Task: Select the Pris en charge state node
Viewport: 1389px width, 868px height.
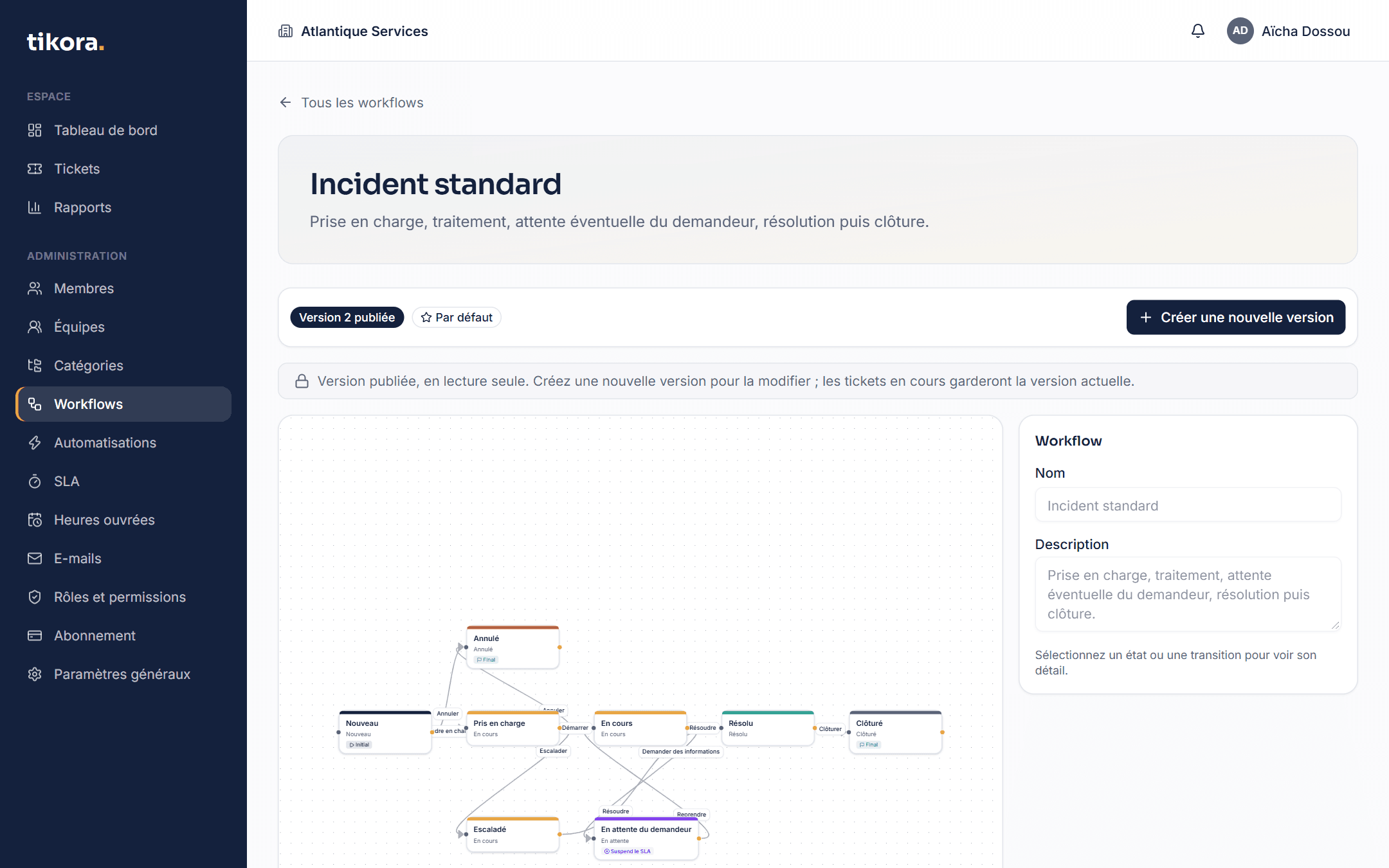Action: coord(513,728)
